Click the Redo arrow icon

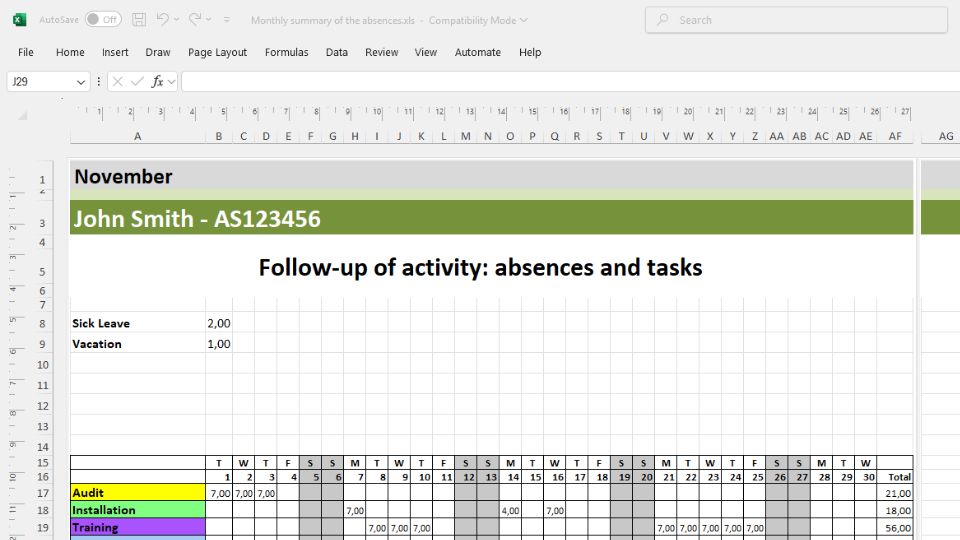tap(196, 20)
